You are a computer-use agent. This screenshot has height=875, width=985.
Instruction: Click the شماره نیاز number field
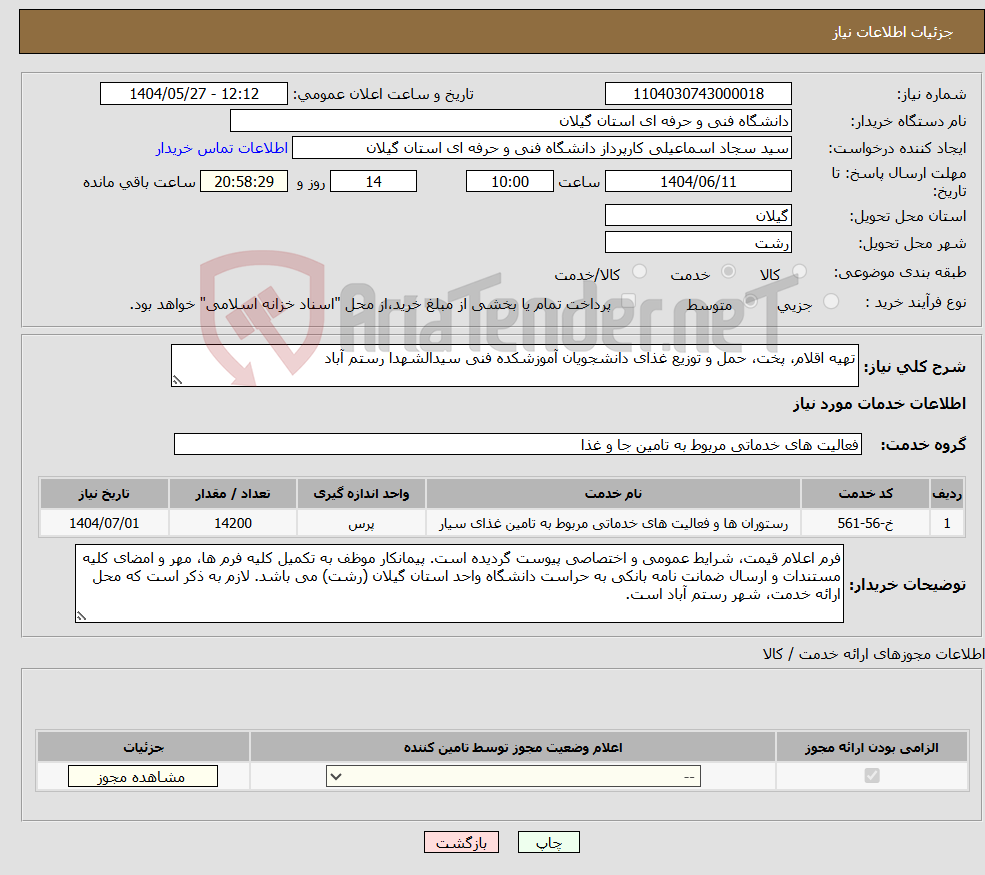click(698, 93)
